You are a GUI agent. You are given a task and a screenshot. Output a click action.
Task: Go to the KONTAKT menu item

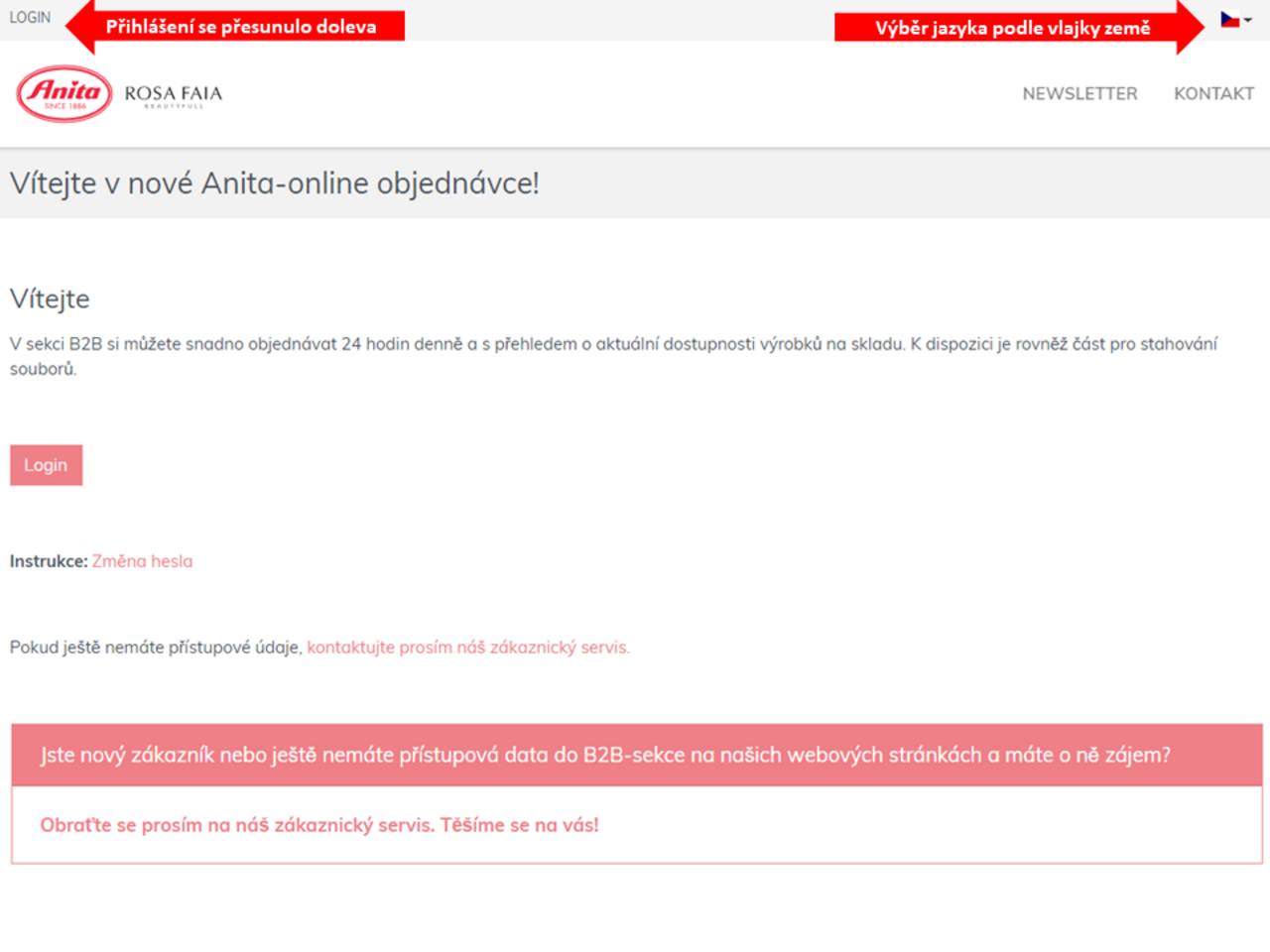pos(1213,93)
